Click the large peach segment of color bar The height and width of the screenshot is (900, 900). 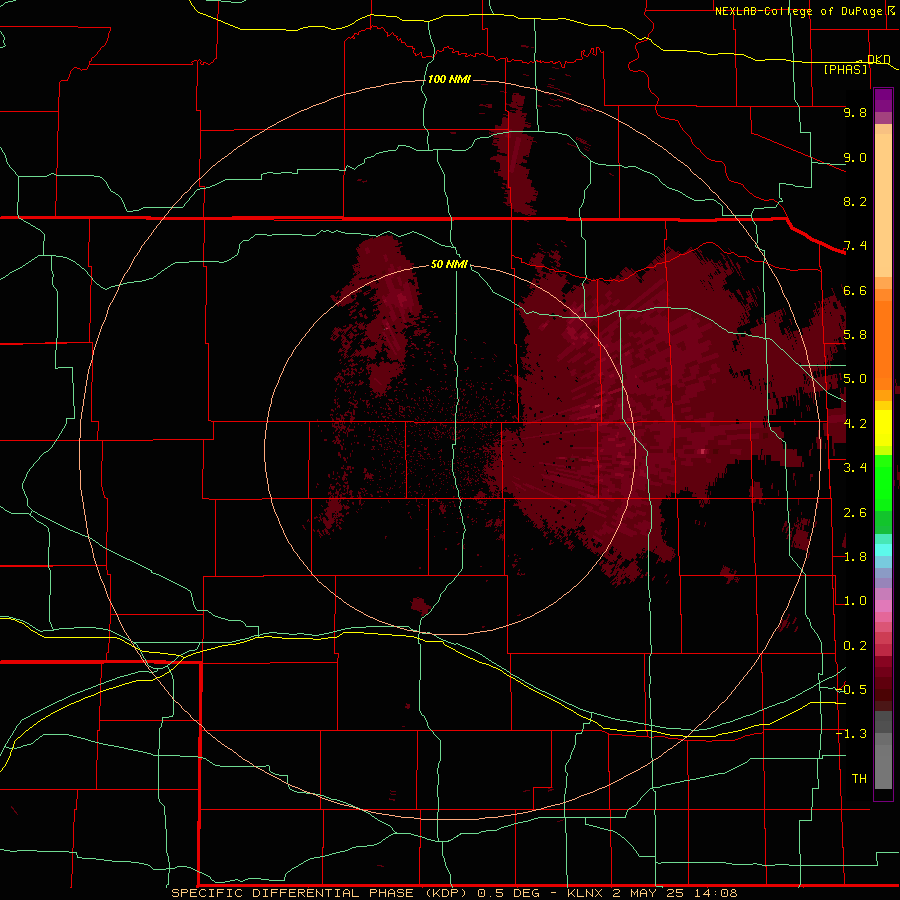(x=883, y=205)
